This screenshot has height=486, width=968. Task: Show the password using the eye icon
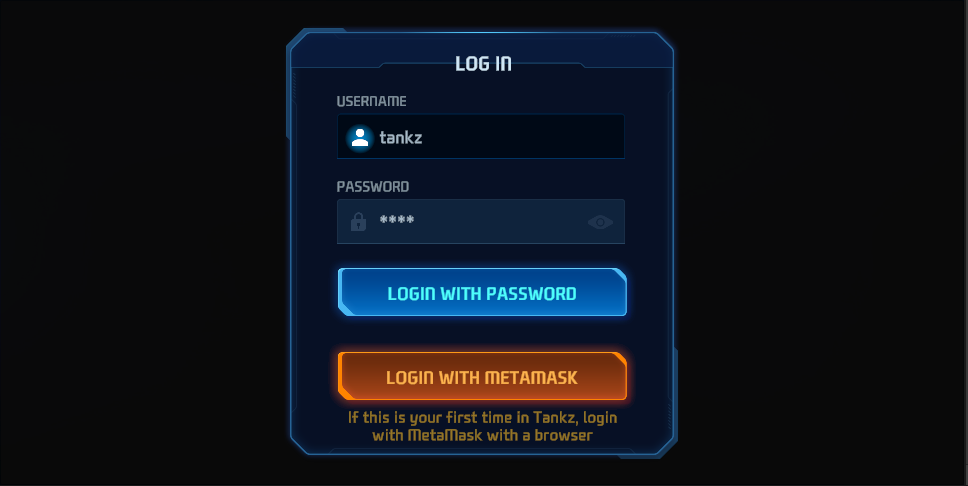(x=600, y=222)
